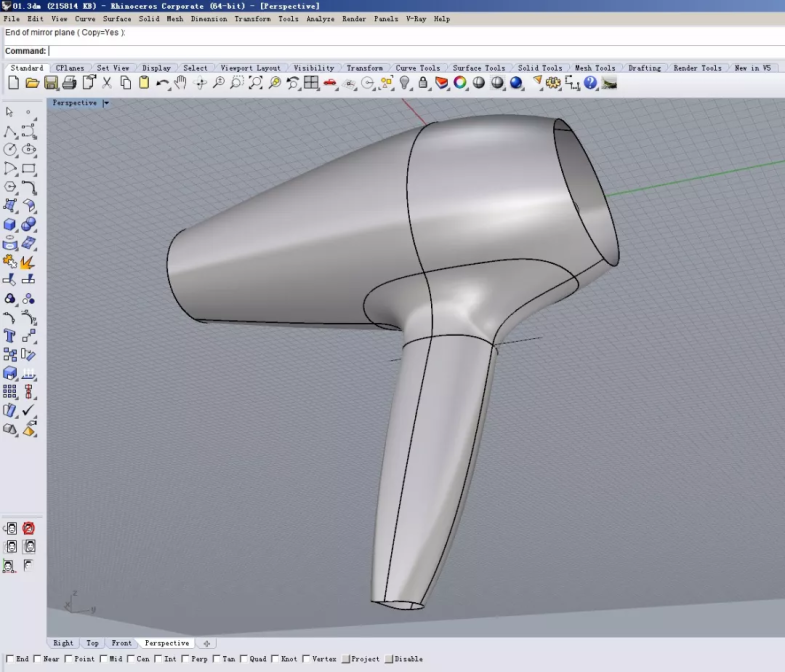Select the Box solid tool

(10, 225)
